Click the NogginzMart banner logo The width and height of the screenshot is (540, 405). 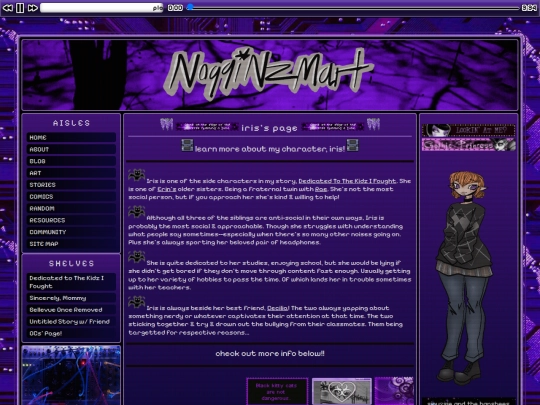[x=270, y=73]
